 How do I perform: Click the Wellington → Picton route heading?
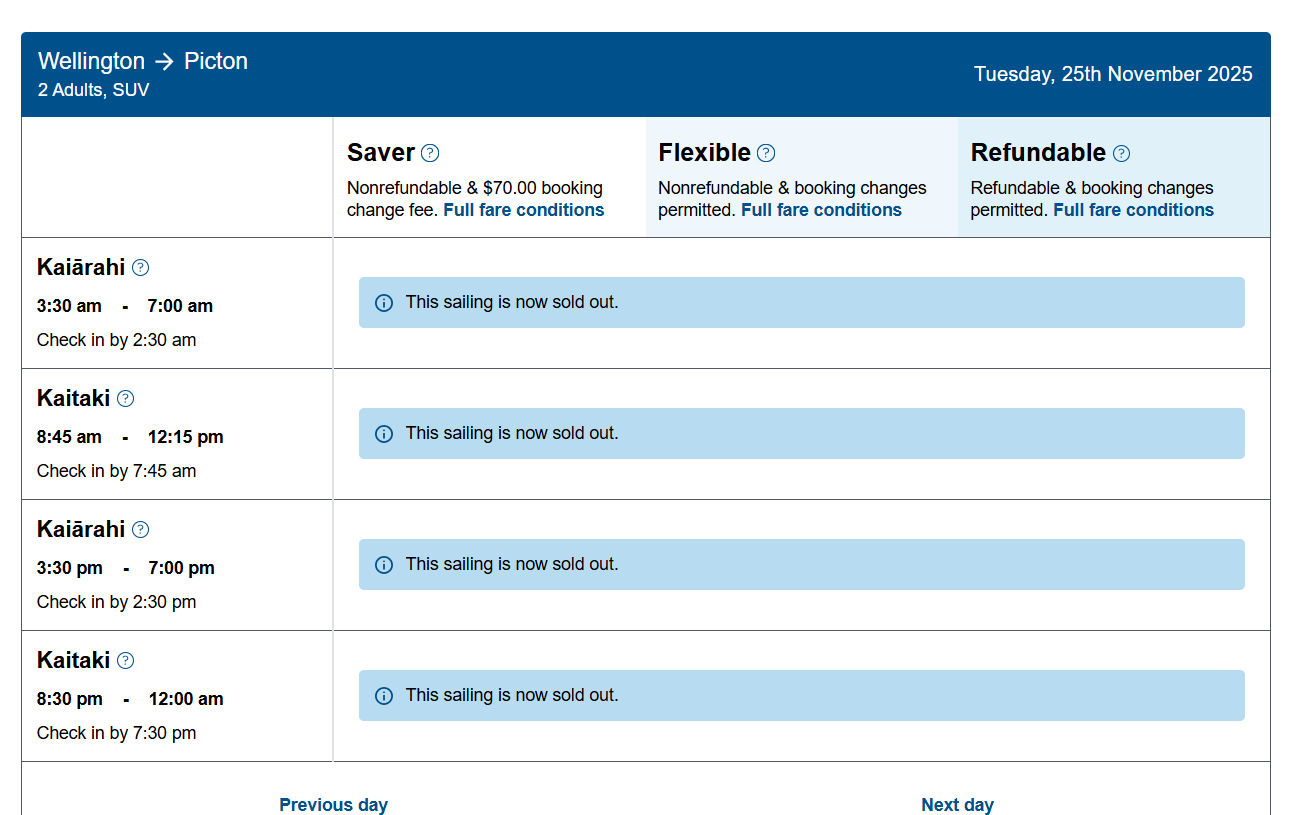(143, 61)
